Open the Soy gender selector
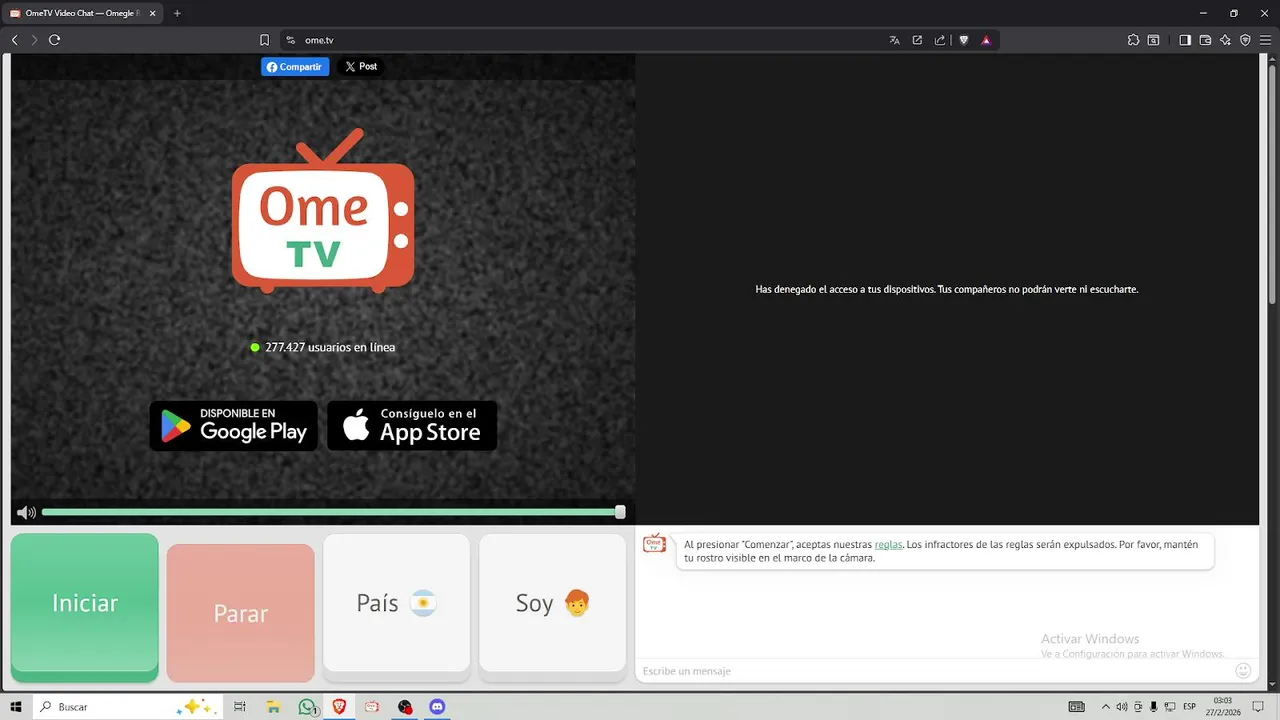1280x720 pixels. point(552,603)
